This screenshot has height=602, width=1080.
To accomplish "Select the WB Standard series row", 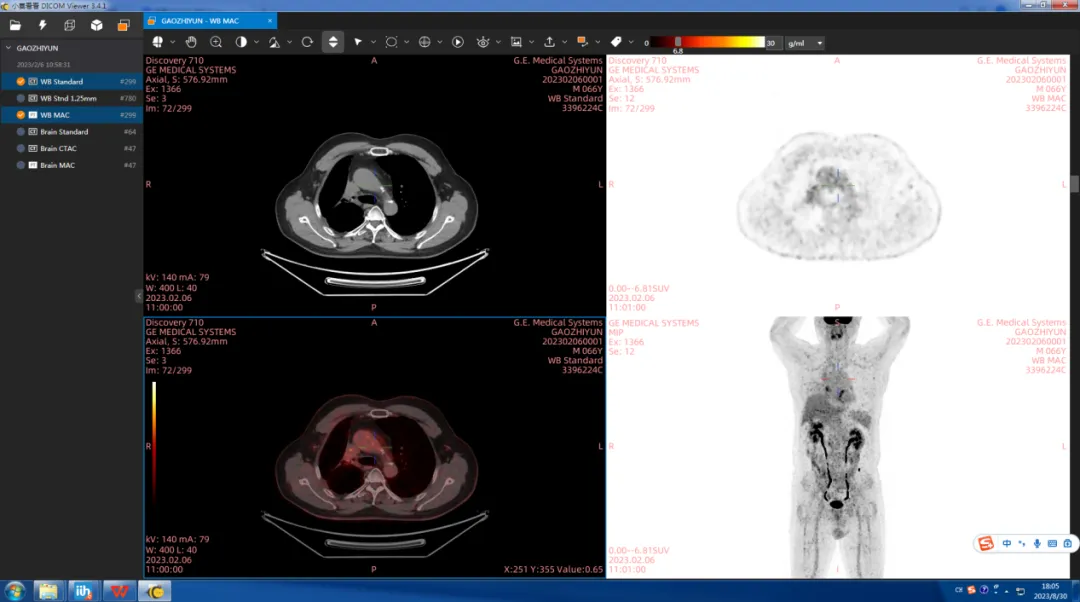I will (72, 81).
